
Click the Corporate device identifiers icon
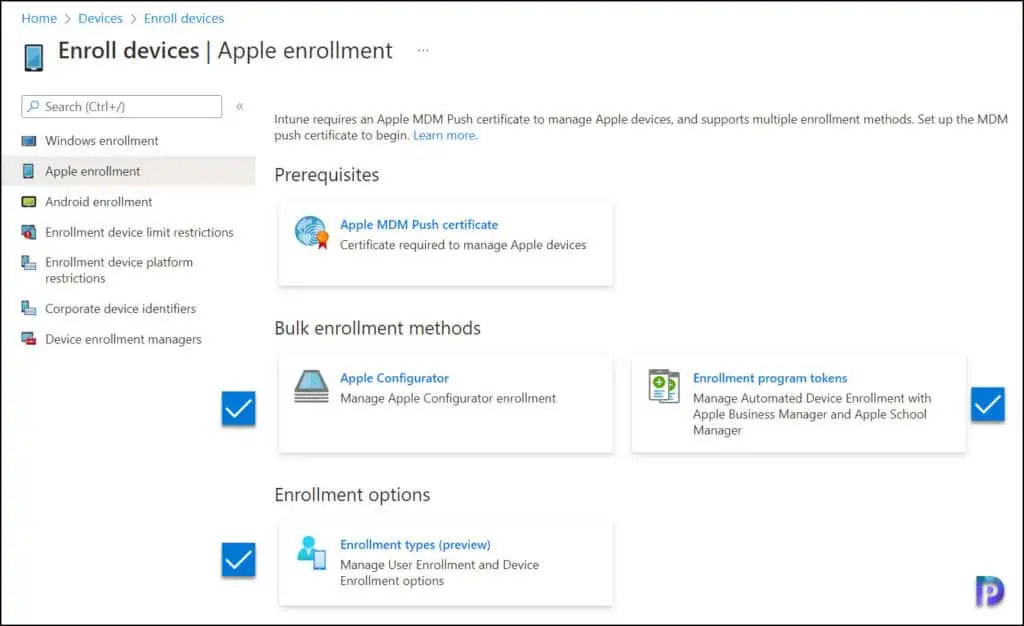pyautogui.click(x=29, y=308)
